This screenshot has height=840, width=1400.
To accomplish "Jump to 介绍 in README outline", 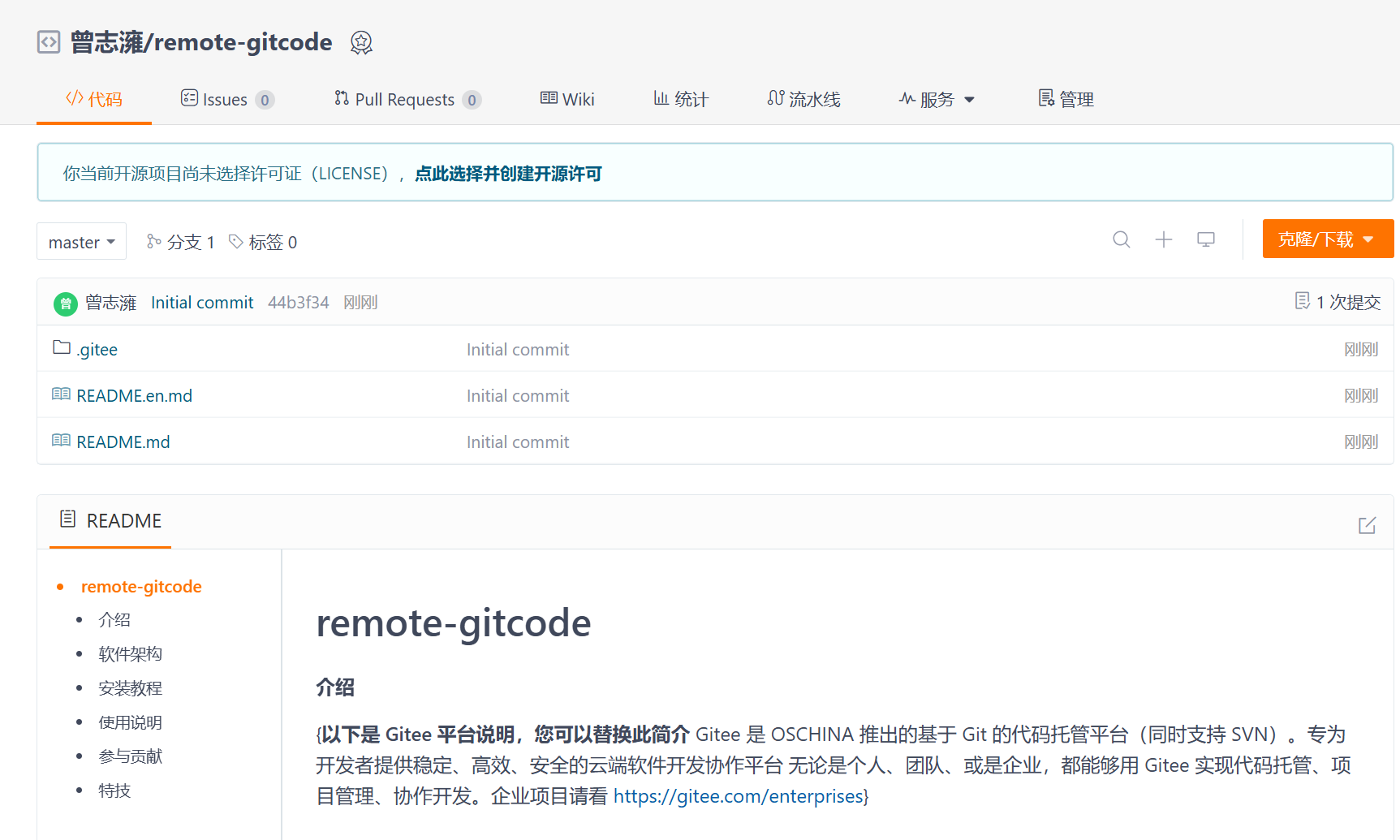I will coord(114,620).
